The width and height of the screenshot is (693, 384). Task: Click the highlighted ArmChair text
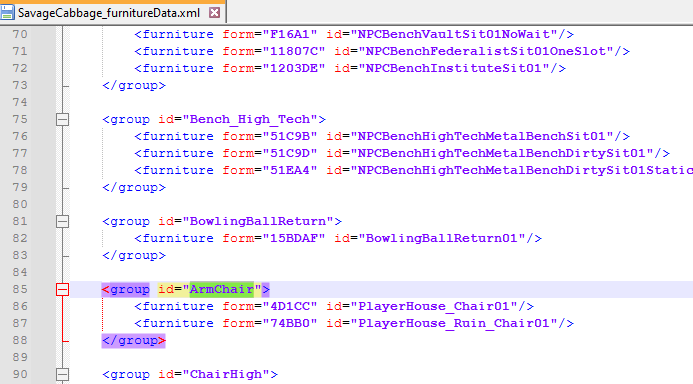tap(222, 289)
